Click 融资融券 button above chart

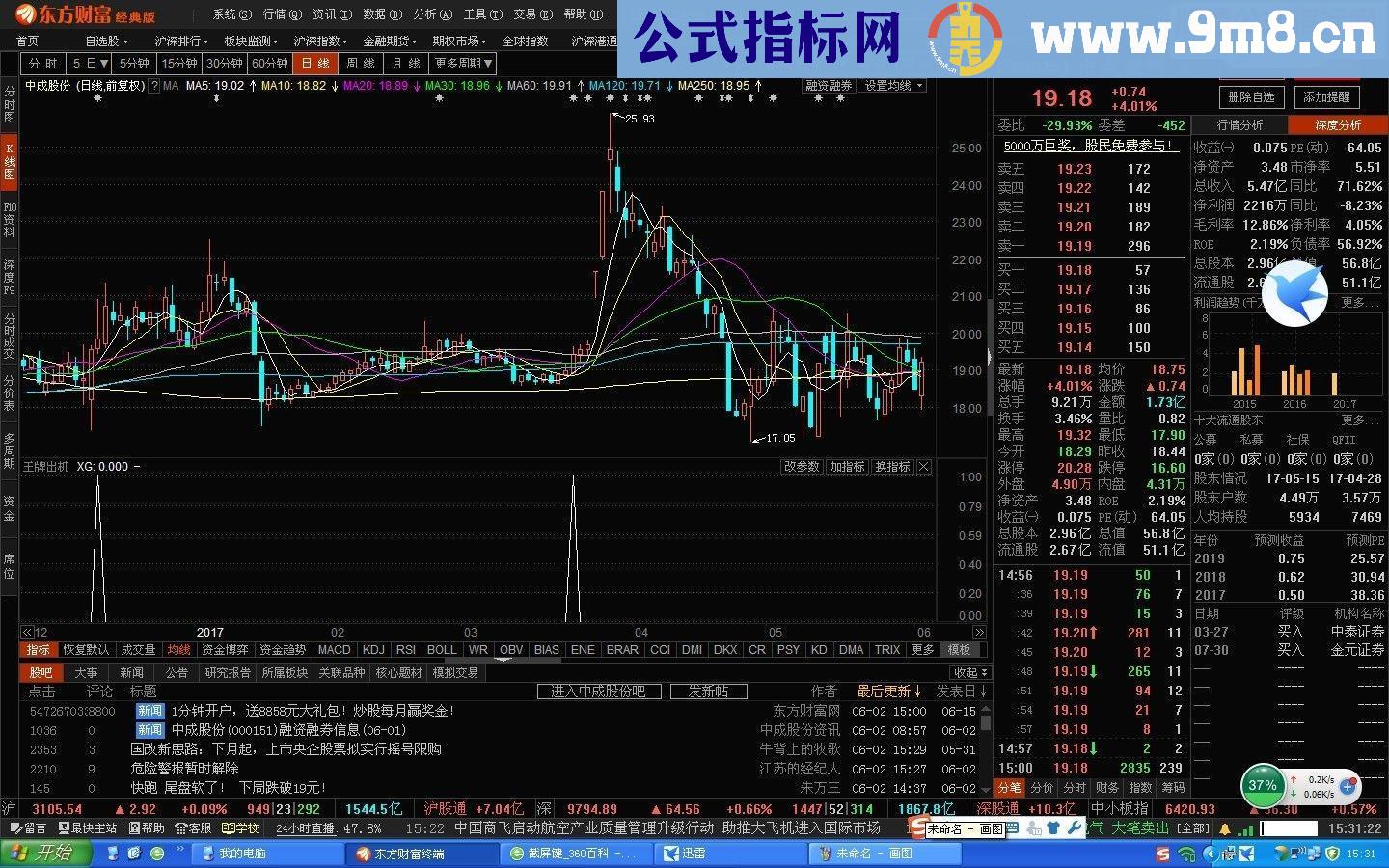829,86
